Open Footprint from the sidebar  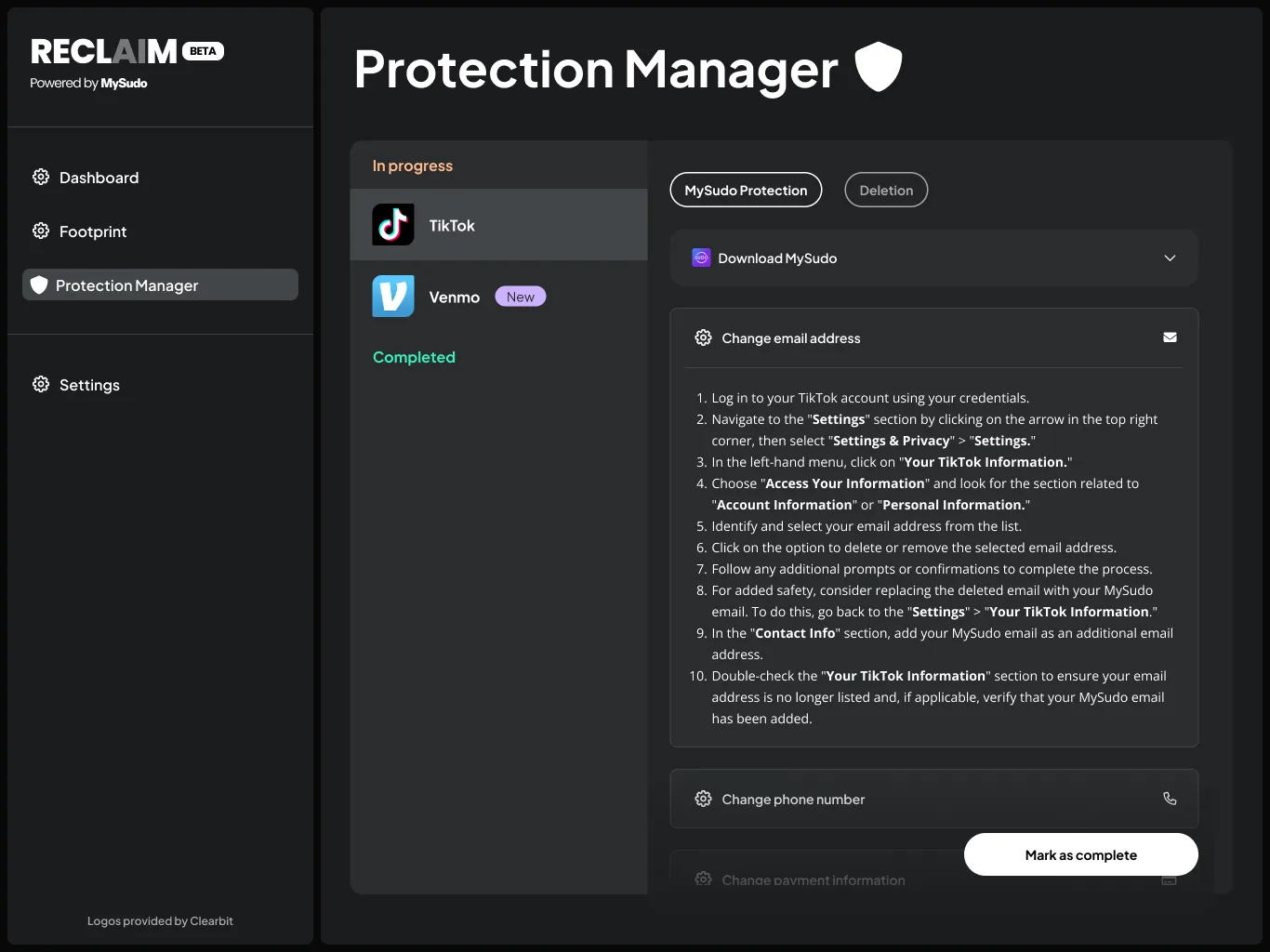pos(93,231)
